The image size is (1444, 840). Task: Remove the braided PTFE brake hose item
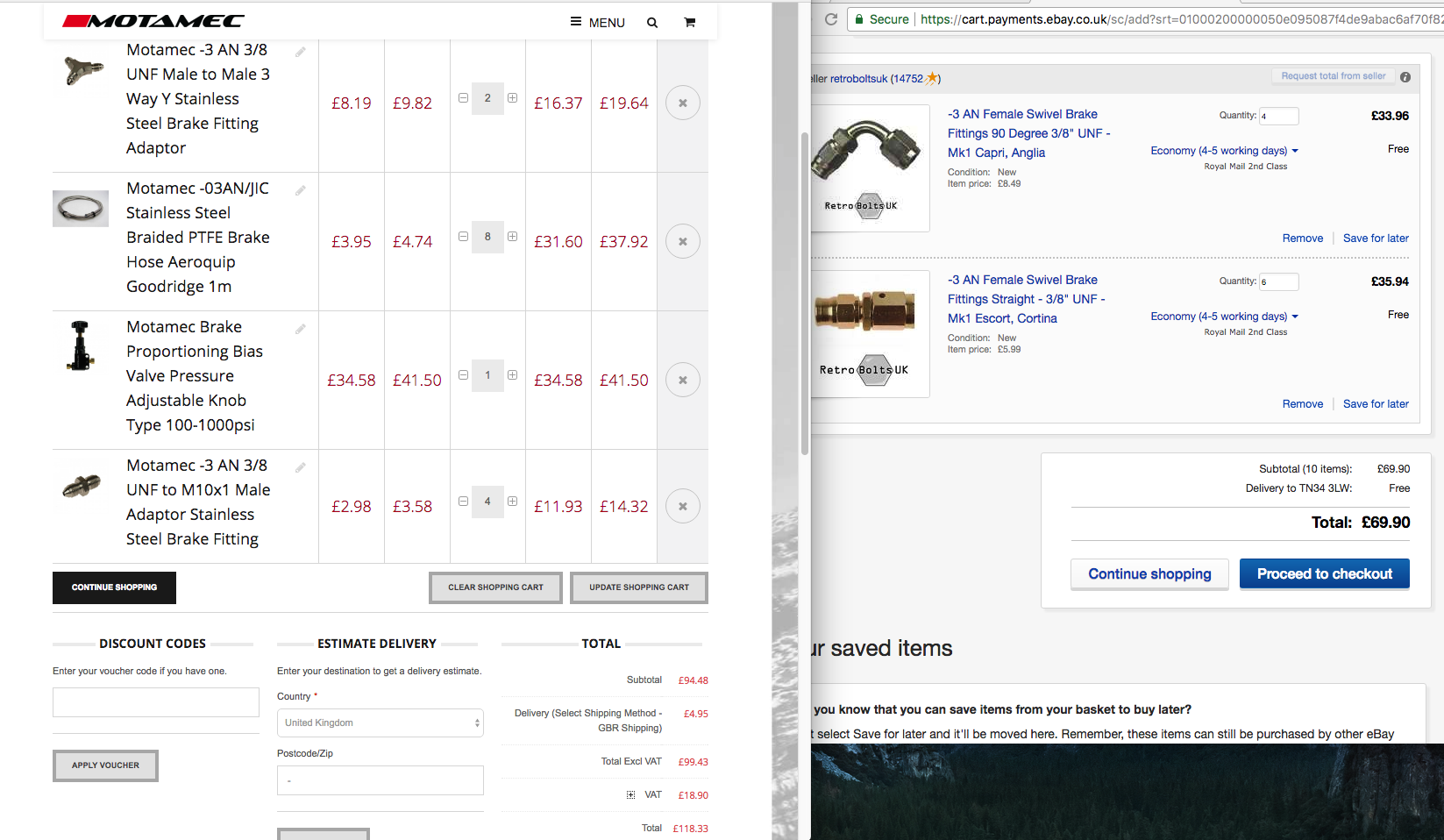[682, 241]
